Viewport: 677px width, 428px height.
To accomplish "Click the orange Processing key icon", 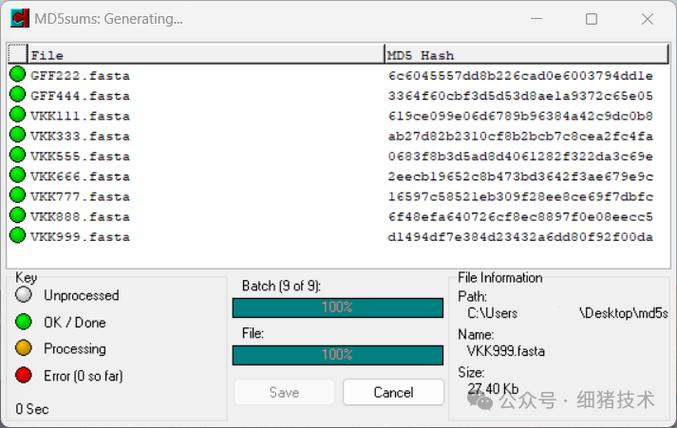I will (x=23, y=348).
